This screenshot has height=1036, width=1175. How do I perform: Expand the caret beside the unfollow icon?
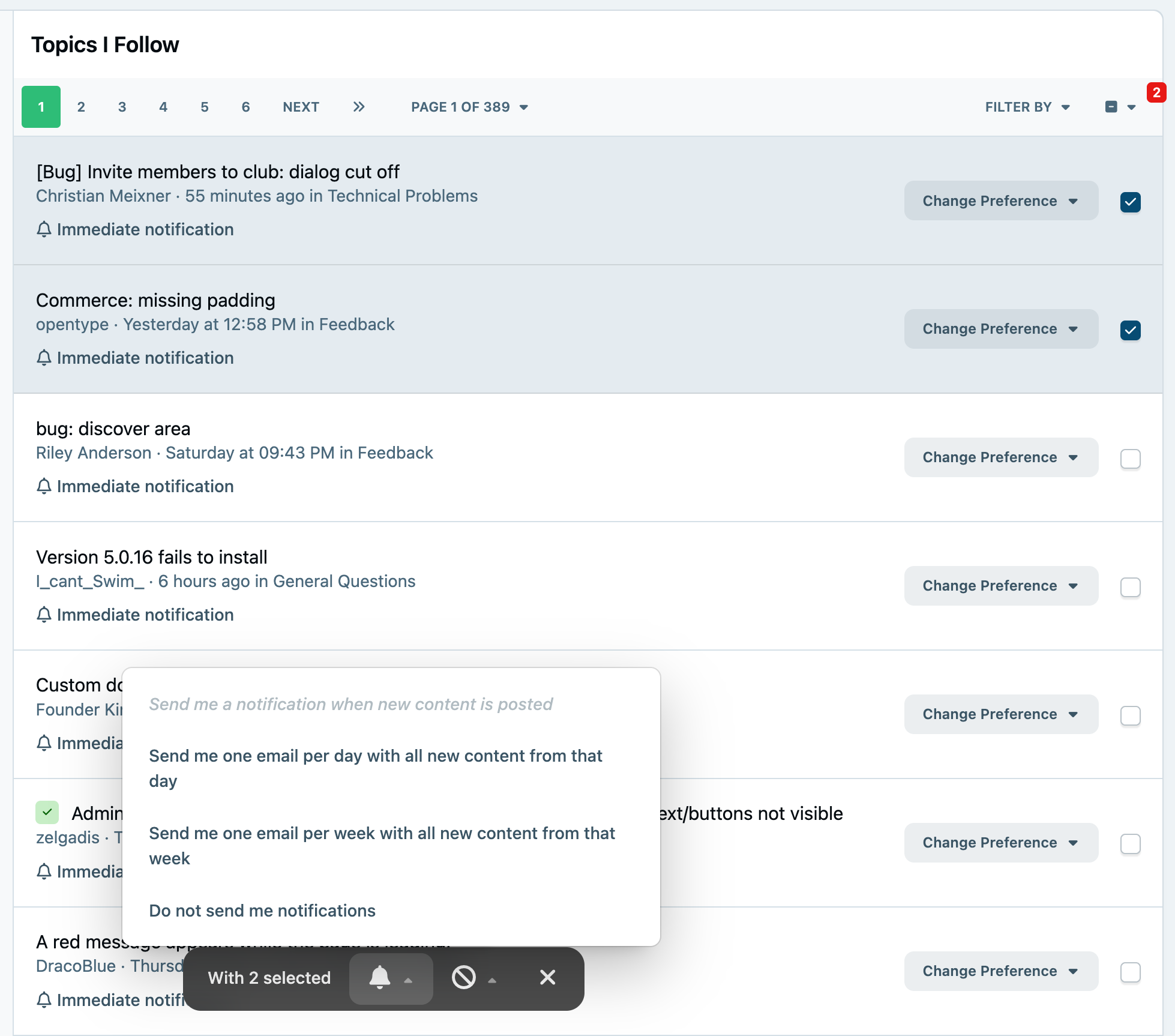click(x=492, y=980)
